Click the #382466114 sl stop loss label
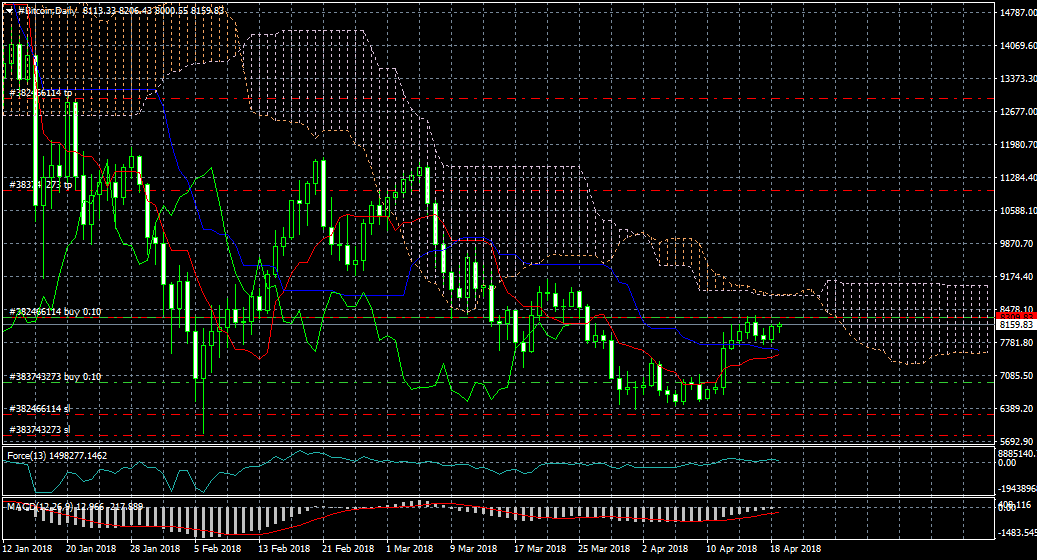This screenshot has height=560, width=1037. [40, 408]
